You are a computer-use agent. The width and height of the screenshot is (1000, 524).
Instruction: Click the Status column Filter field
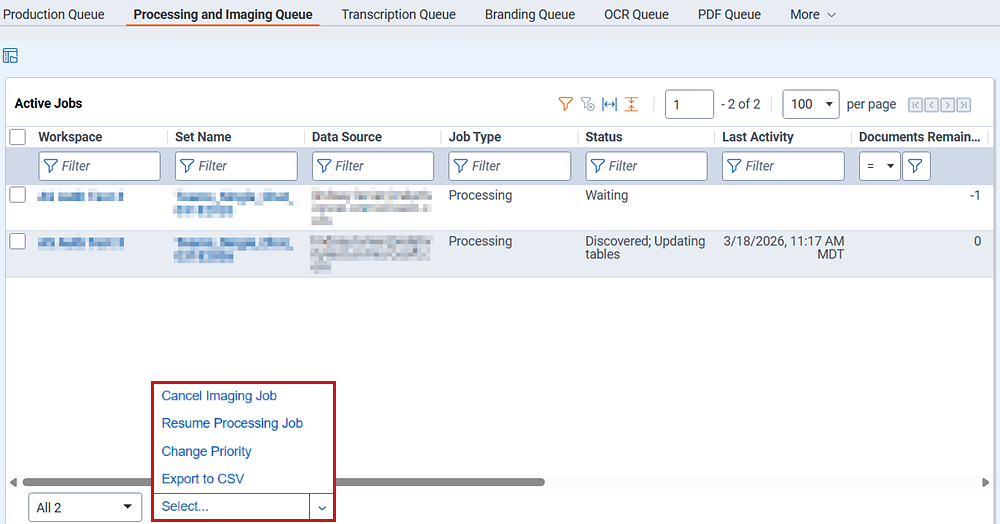tap(646, 166)
